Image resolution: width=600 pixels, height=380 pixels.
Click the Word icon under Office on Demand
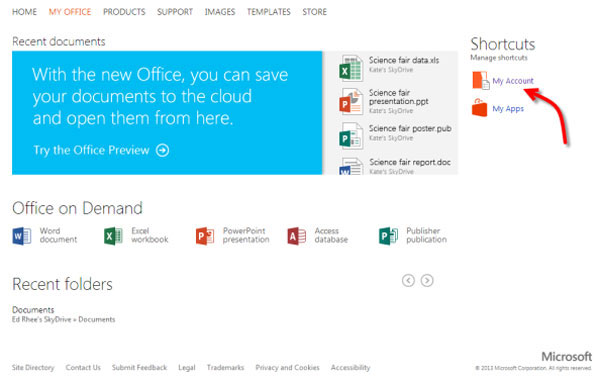22,236
